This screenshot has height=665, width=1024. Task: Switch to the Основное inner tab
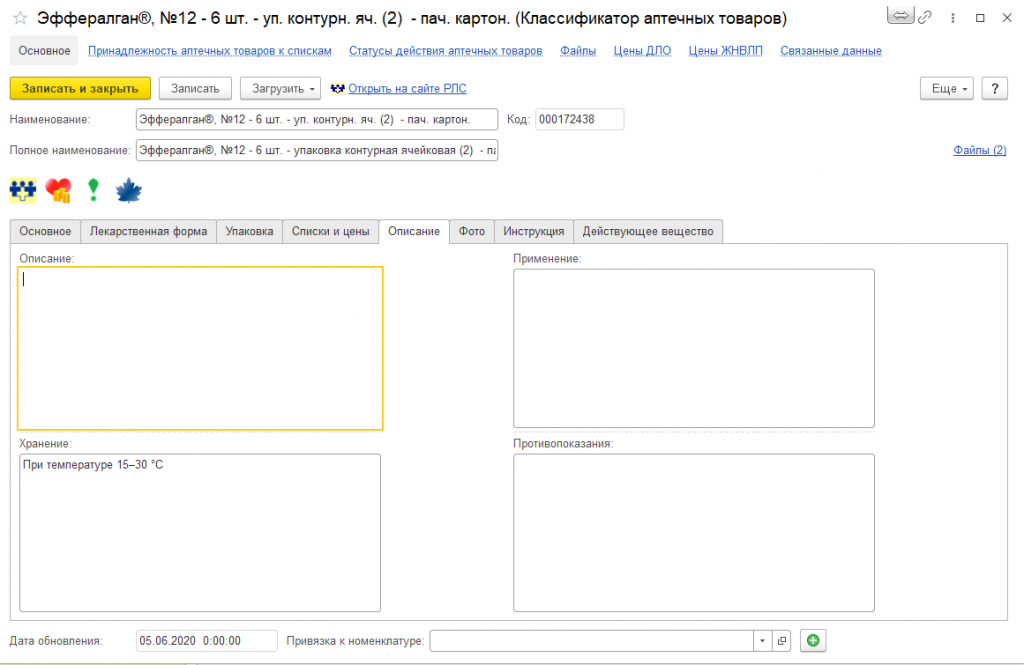click(45, 231)
